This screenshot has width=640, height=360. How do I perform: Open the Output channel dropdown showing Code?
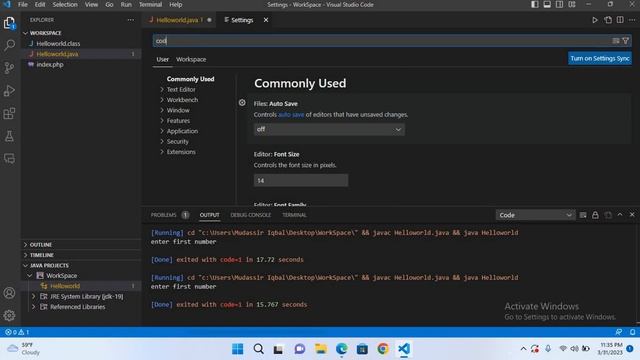[535, 215]
